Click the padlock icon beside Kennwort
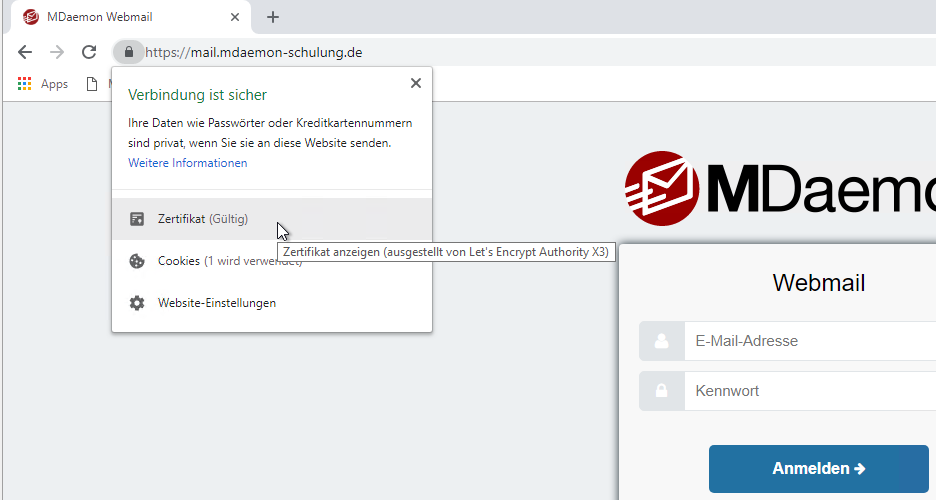 [661, 391]
